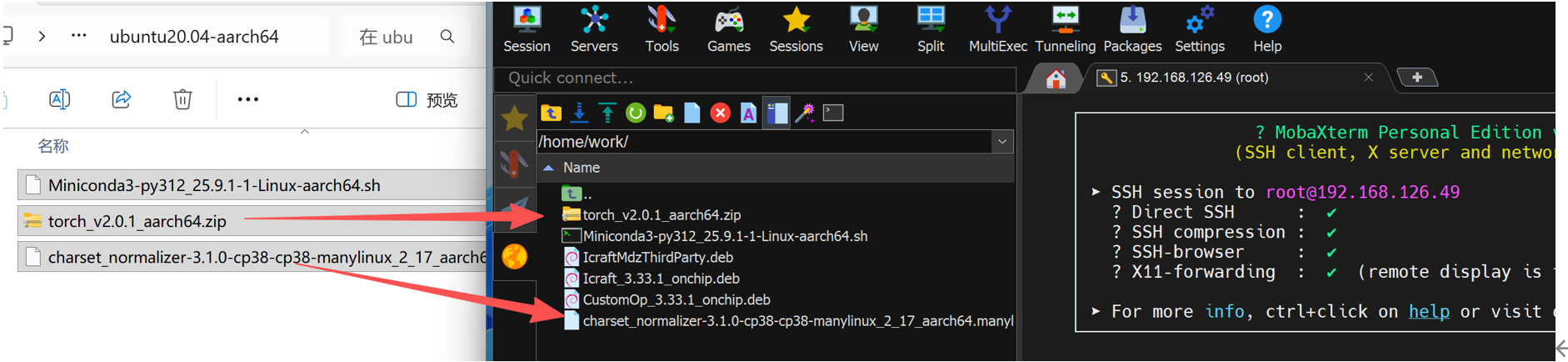The image size is (1568, 362).
Task: Toggle the 预览 preview pane button
Action: tap(427, 100)
